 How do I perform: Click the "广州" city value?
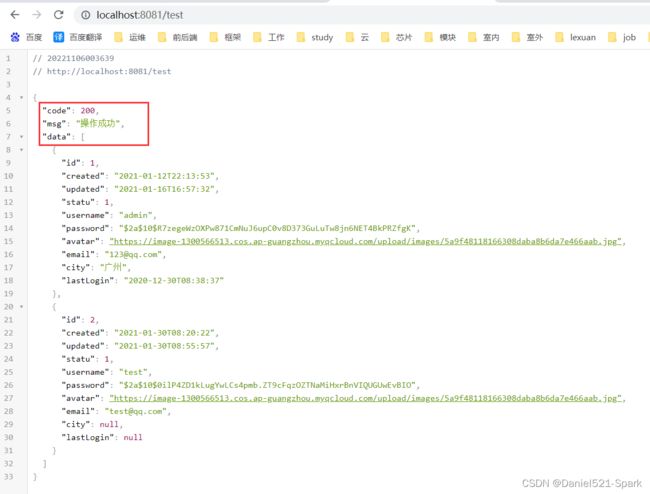point(113,267)
